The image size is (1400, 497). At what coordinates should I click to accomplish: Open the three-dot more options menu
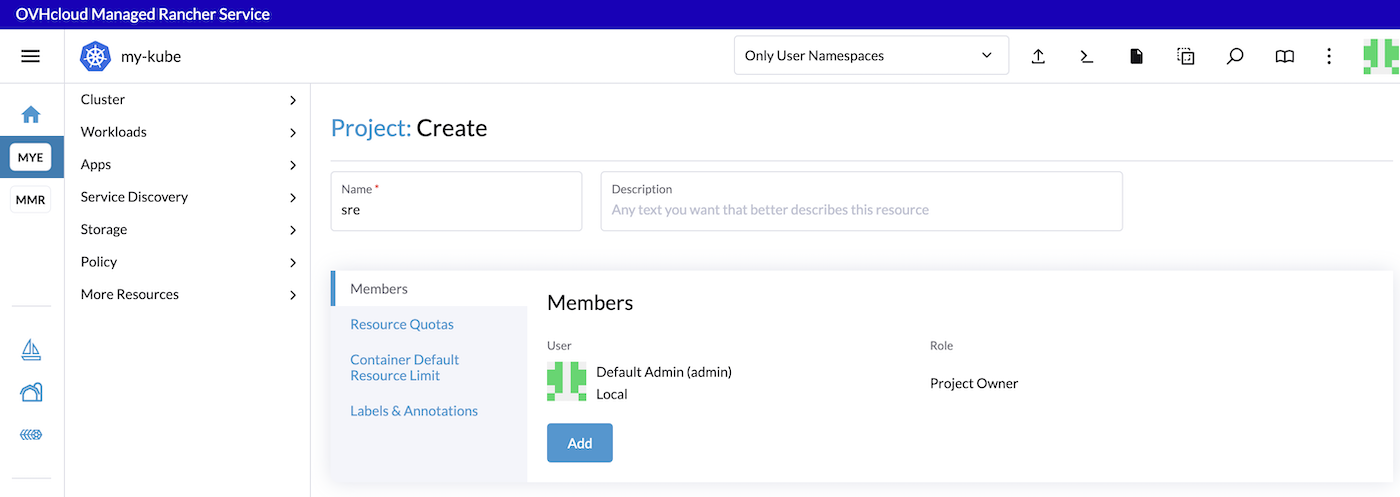[x=1329, y=56]
